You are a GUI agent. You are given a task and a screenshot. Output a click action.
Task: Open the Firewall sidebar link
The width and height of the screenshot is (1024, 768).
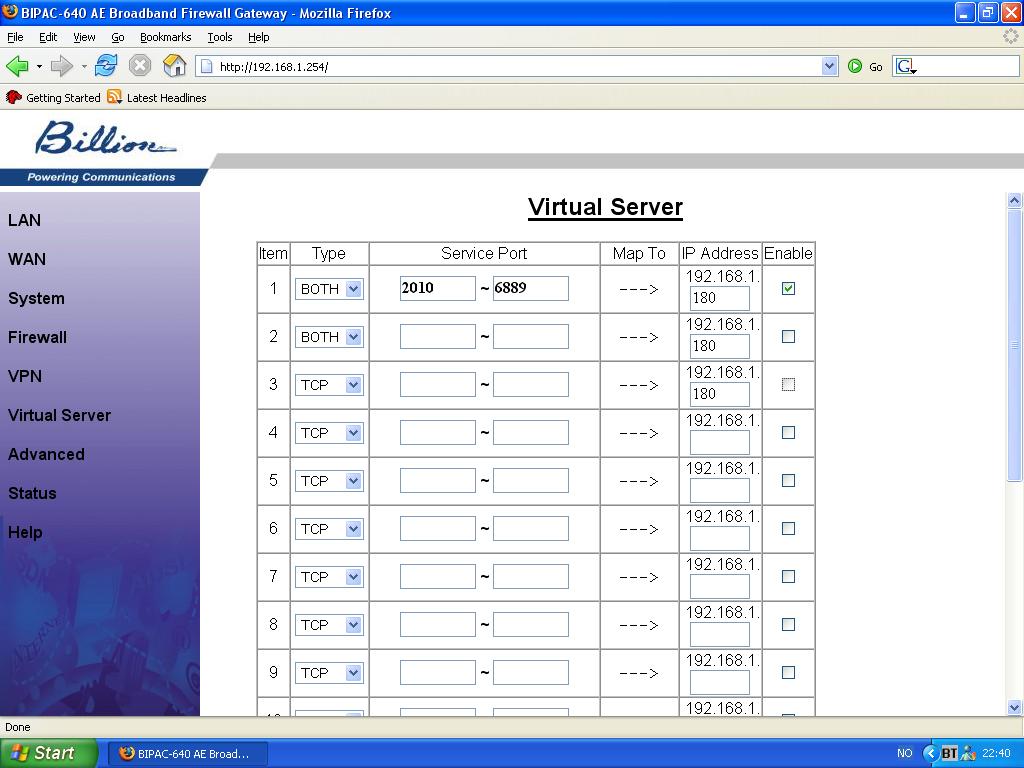coord(37,338)
